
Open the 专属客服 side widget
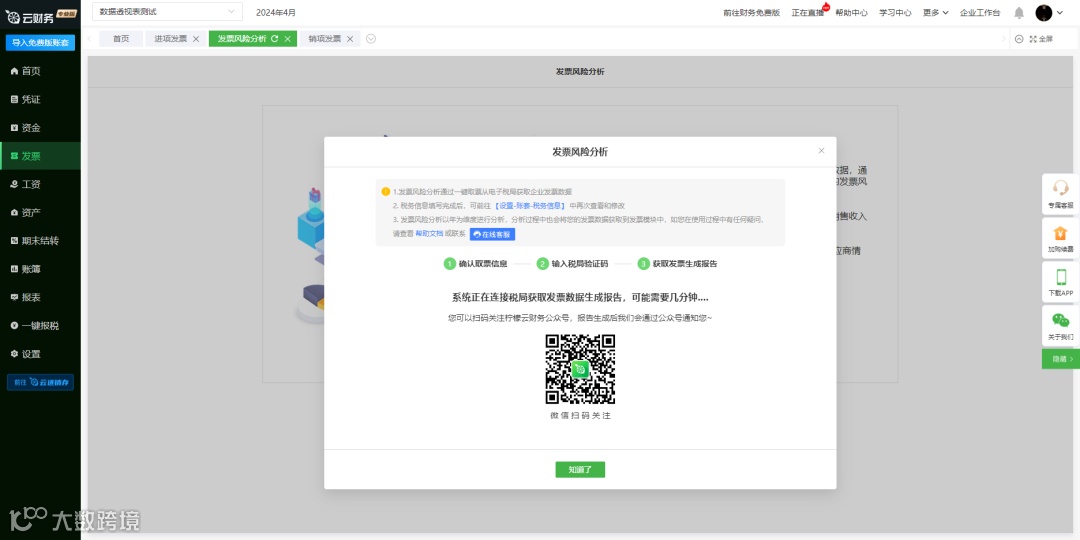click(1061, 194)
